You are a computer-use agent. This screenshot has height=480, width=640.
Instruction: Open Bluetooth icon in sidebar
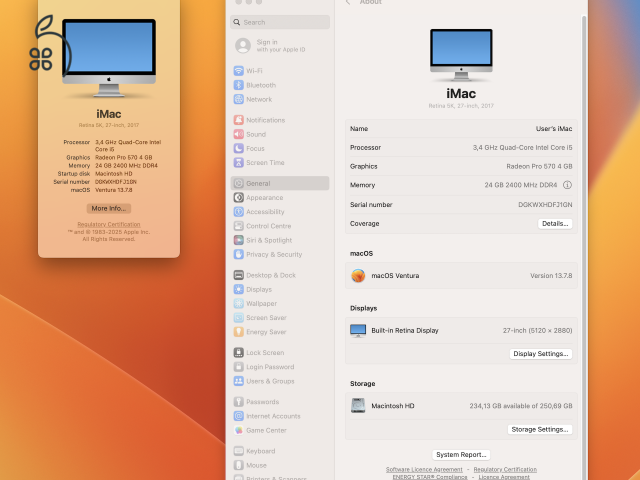pyautogui.click(x=239, y=85)
